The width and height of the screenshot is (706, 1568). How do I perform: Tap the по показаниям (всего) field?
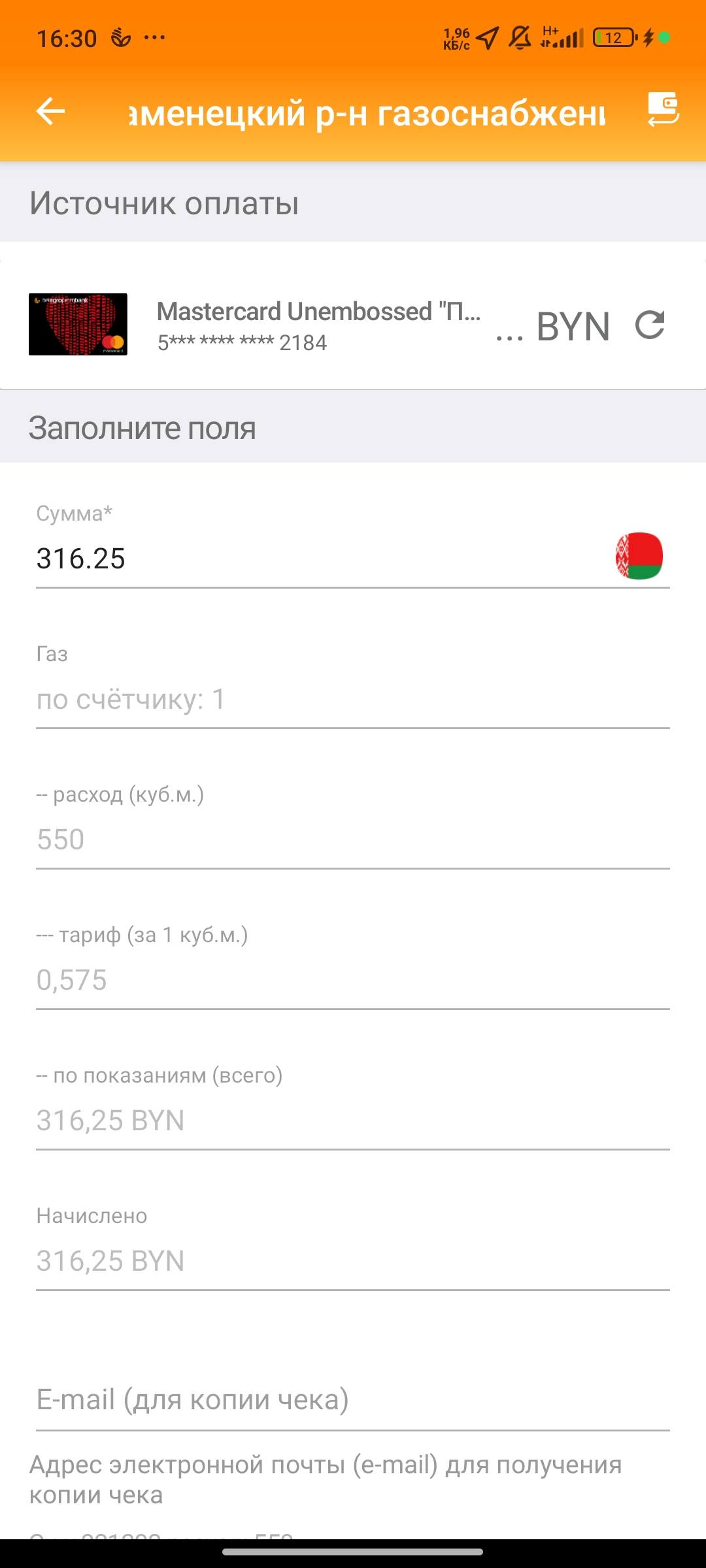pos(353,1120)
